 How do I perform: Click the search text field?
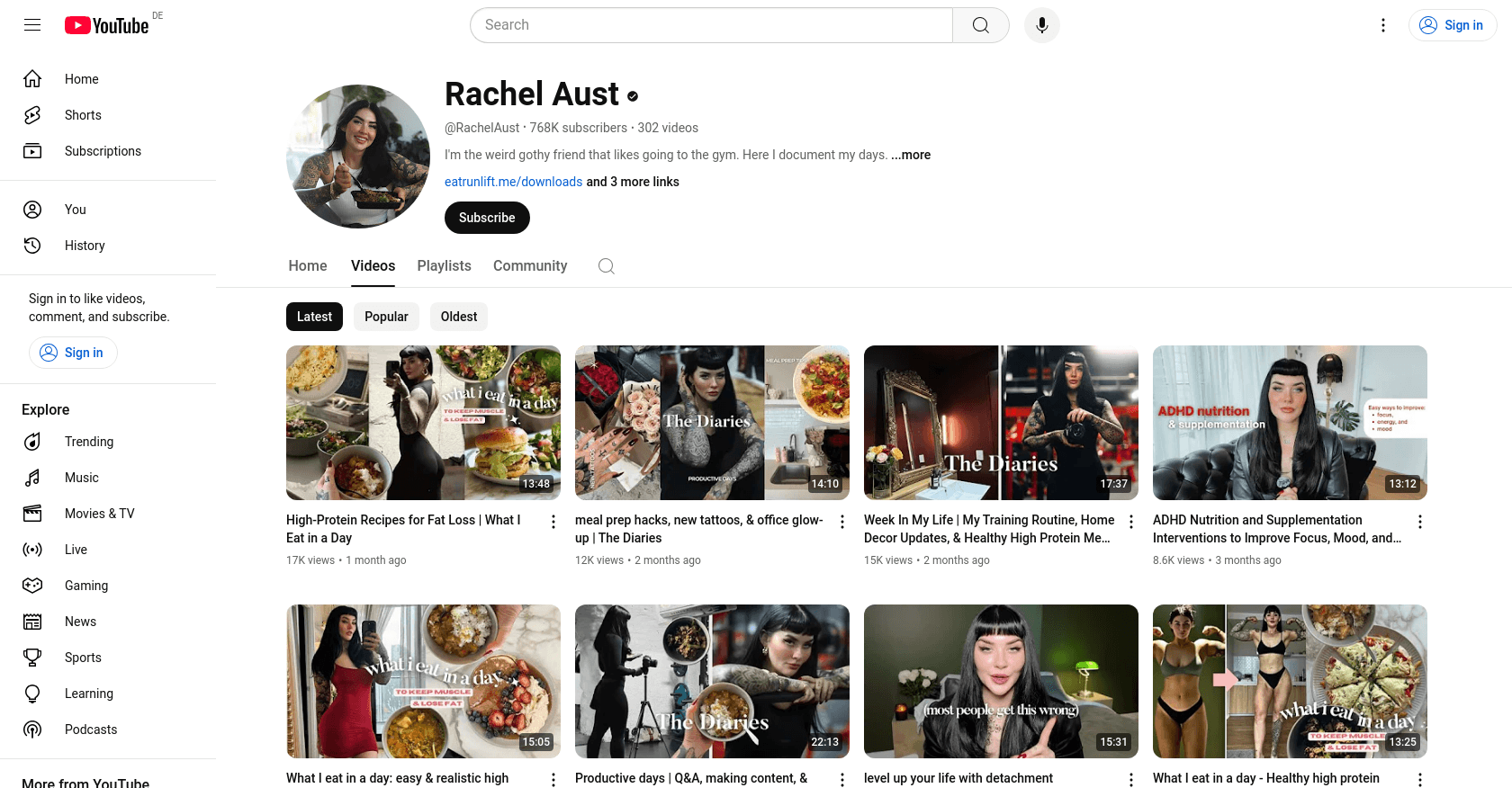tap(711, 25)
